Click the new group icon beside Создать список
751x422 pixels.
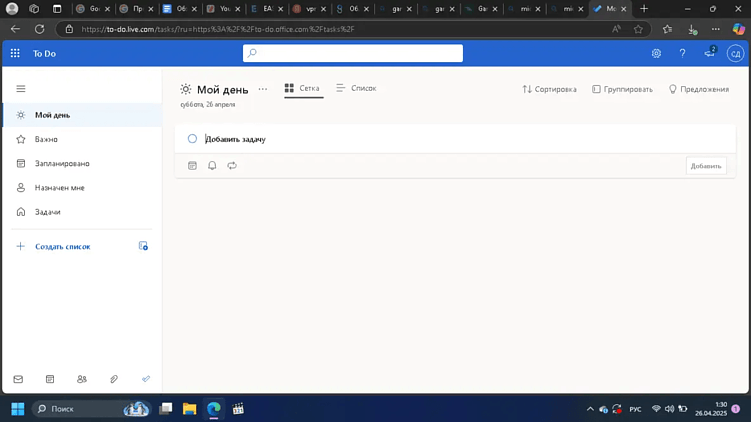point(143,246)
